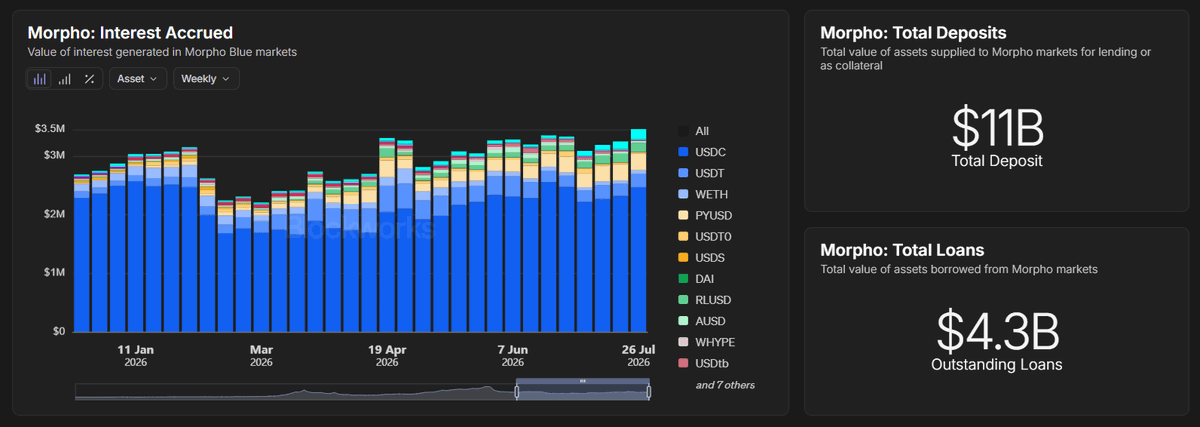This screenshot has width=1200, height=427.
Task: Click the selected window of the range navigator
Action: [x=583, y=392]
